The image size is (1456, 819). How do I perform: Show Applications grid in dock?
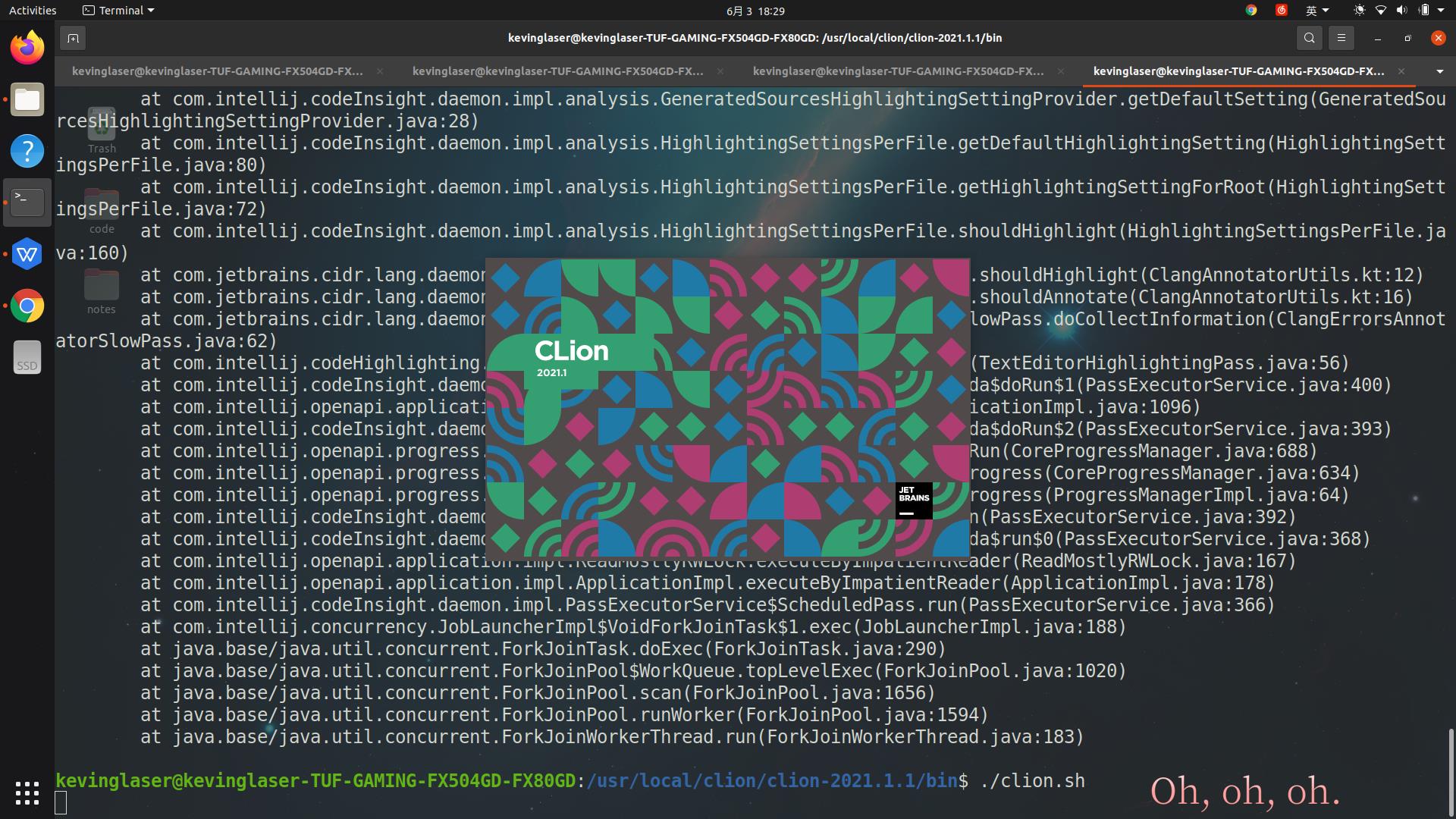point(27,793)
